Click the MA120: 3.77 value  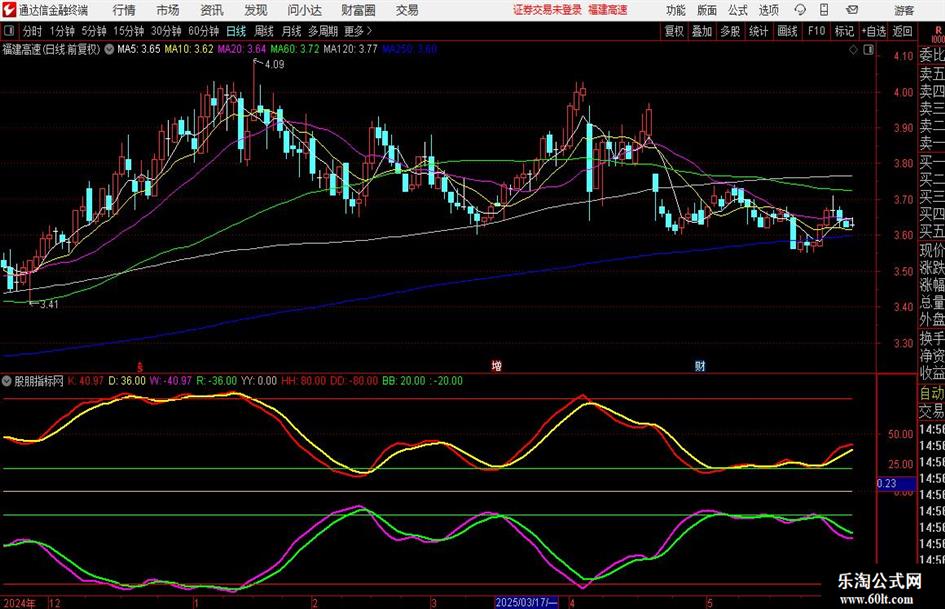click(350, 49)
